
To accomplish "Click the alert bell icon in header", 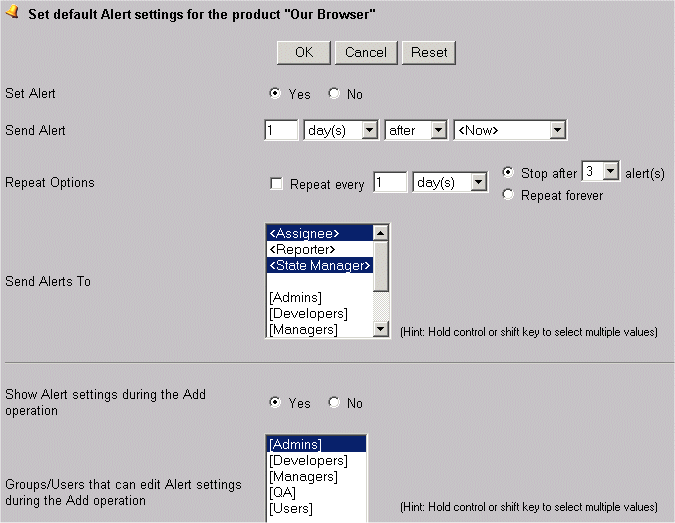I will [13, 16].
